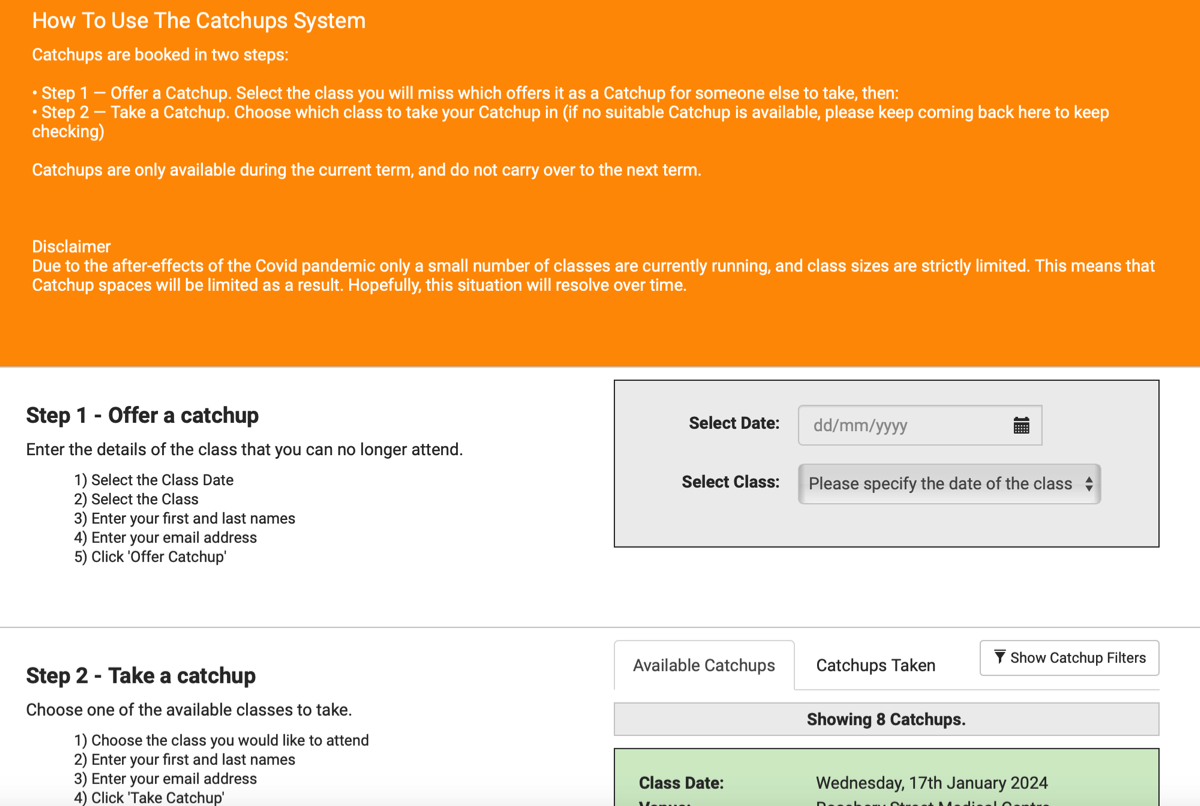Click instruction '1) Select the Class Date'
This screenshot has width=1200, height=806.
(154, 480)
